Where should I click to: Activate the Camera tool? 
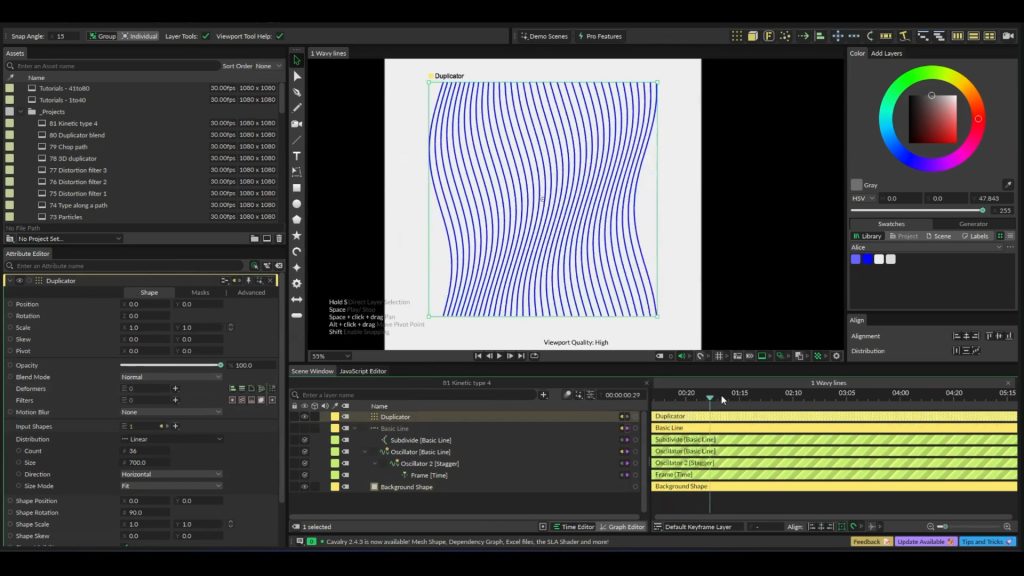coord(297,124)
